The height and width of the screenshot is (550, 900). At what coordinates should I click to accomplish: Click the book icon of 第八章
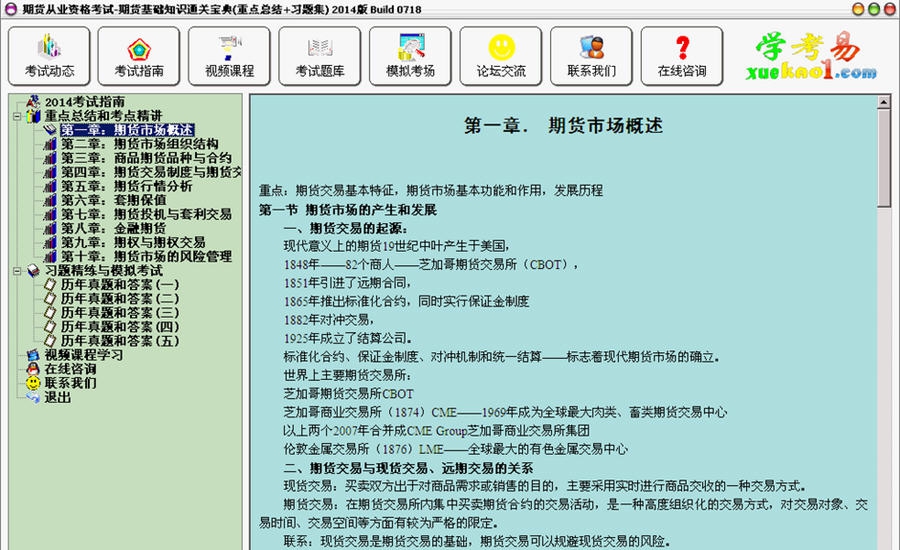point(51,228)
